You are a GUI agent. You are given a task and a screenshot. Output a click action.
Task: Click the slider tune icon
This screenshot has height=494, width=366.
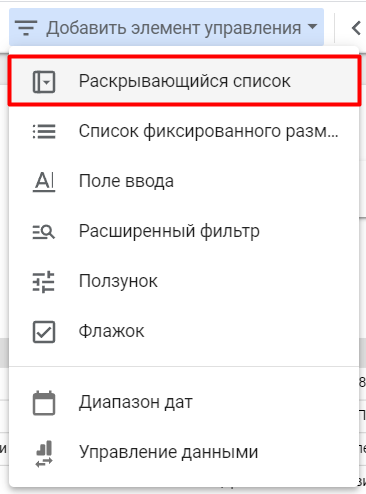point(44,282)
